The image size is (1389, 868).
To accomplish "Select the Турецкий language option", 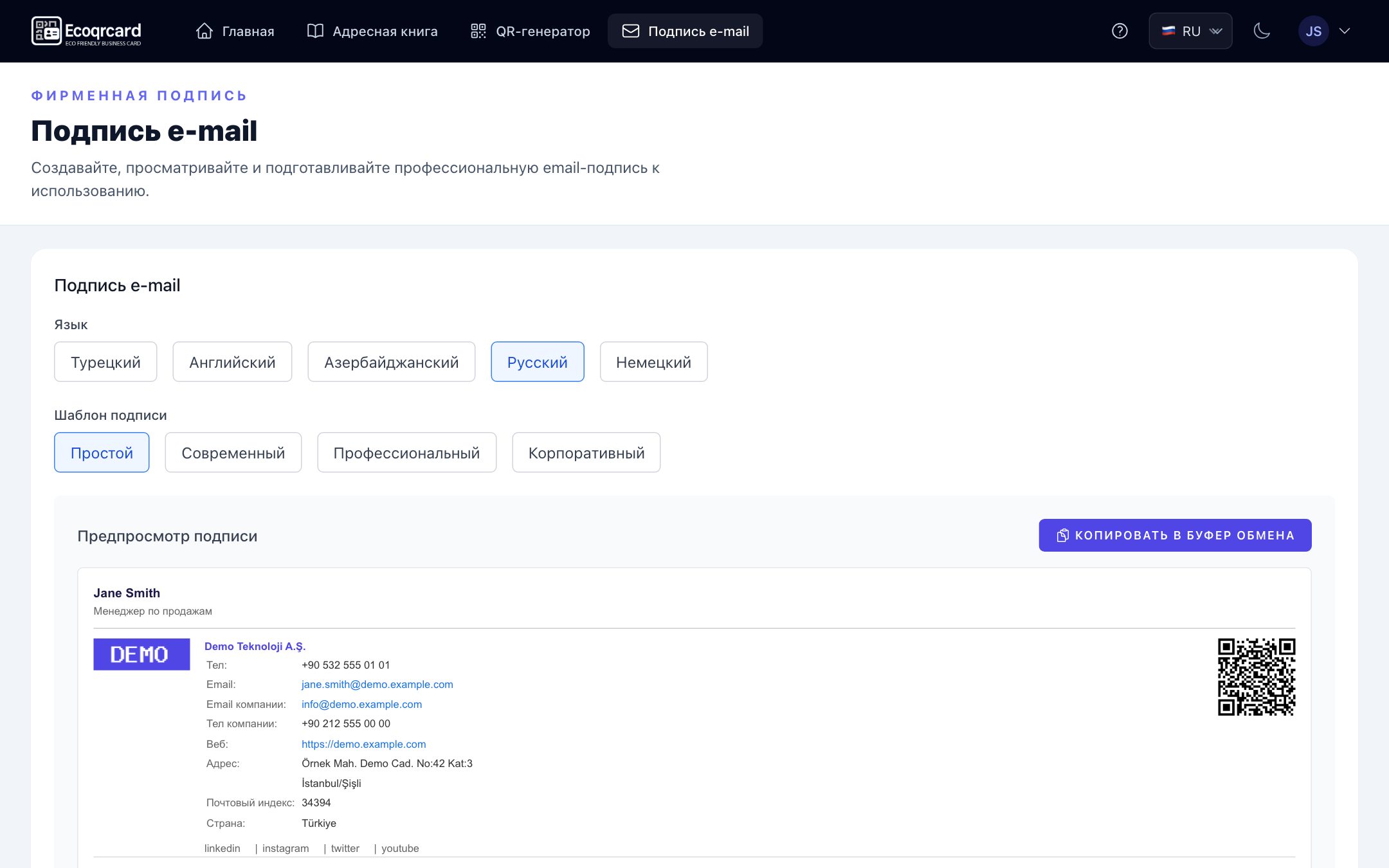I will point(105,362).
